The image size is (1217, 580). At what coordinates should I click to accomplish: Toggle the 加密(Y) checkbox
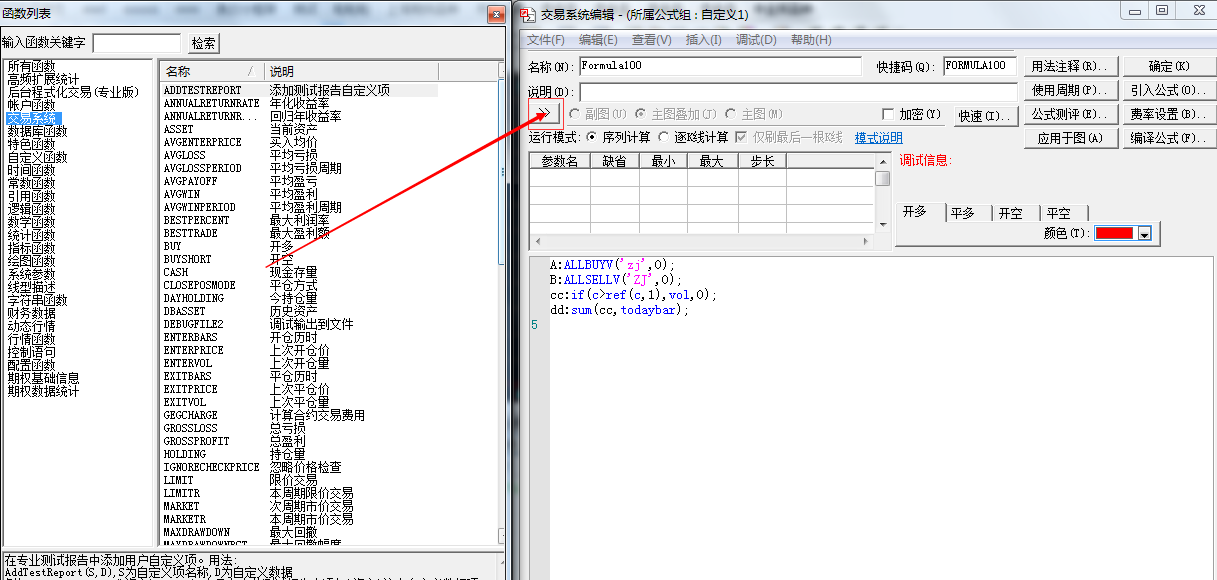coord(888,114)
